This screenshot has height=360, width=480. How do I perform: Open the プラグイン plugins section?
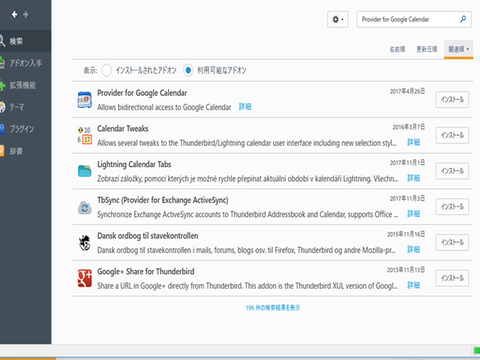(x=25, y=129)
